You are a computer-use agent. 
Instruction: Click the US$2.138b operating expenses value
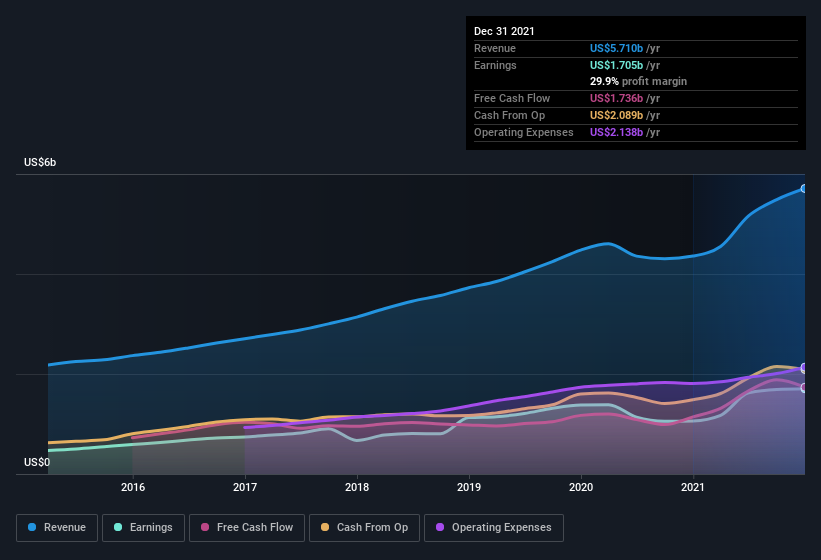(x=616, y=132)
